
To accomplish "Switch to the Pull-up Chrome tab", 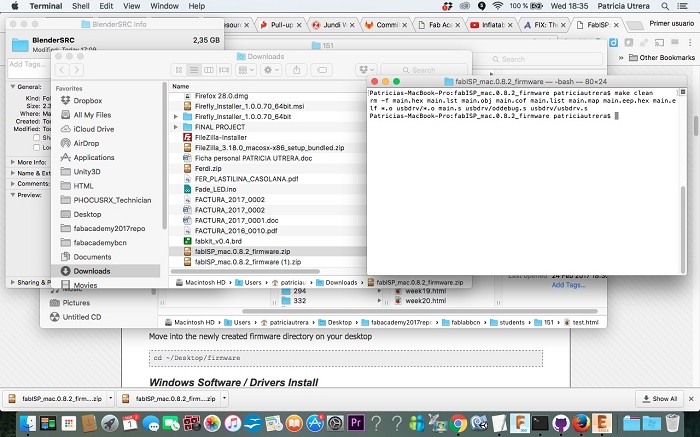I will tap(281, 25).
